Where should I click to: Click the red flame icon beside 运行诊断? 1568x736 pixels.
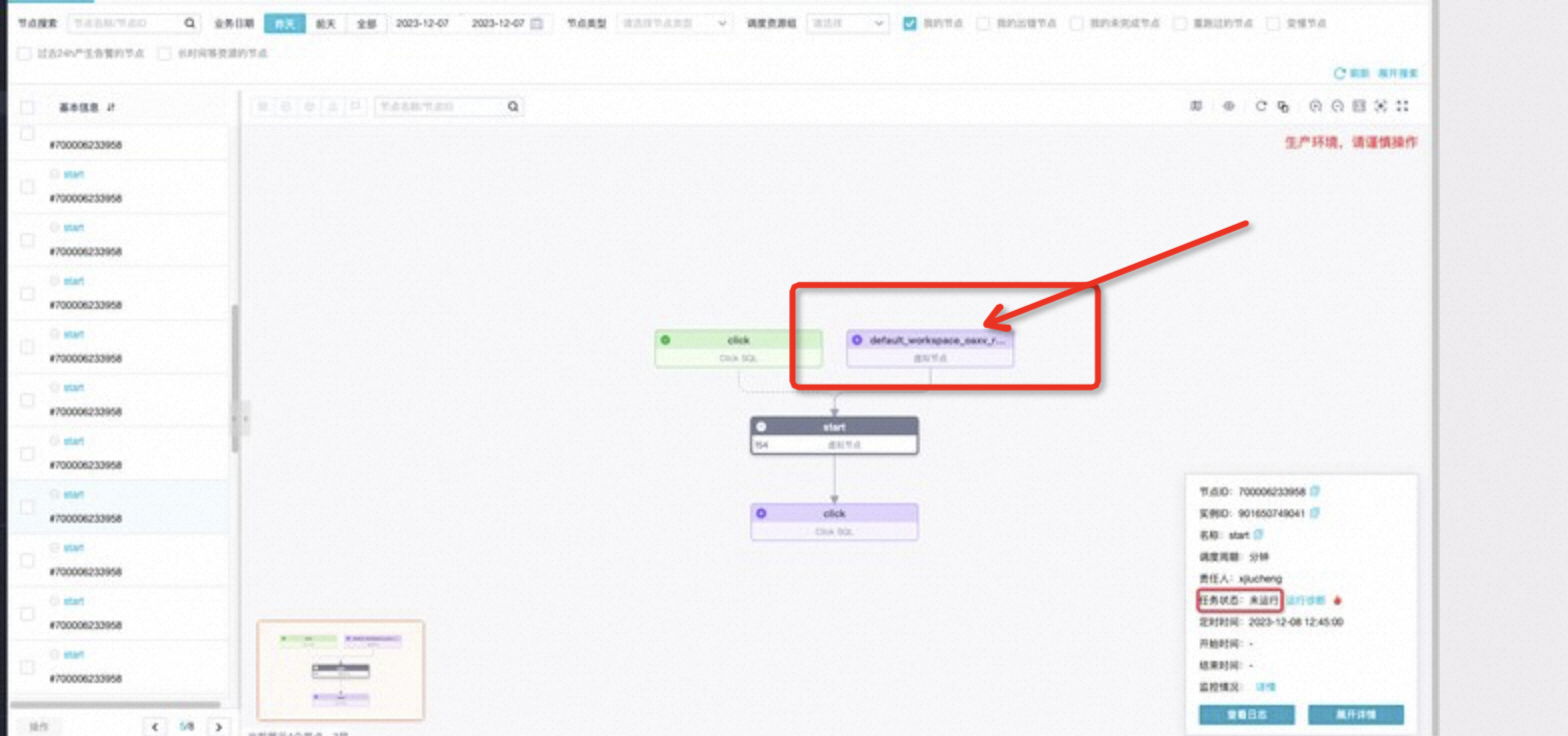(1338, 601)
